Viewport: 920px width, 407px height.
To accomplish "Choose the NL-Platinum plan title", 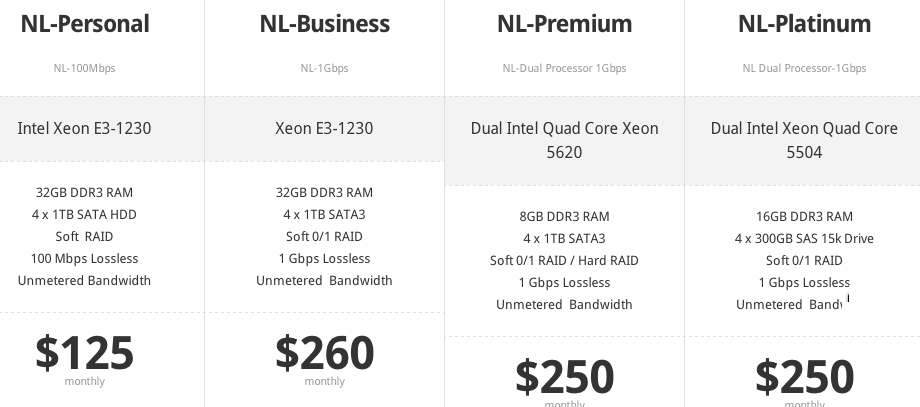I will [x=804, y=23].
